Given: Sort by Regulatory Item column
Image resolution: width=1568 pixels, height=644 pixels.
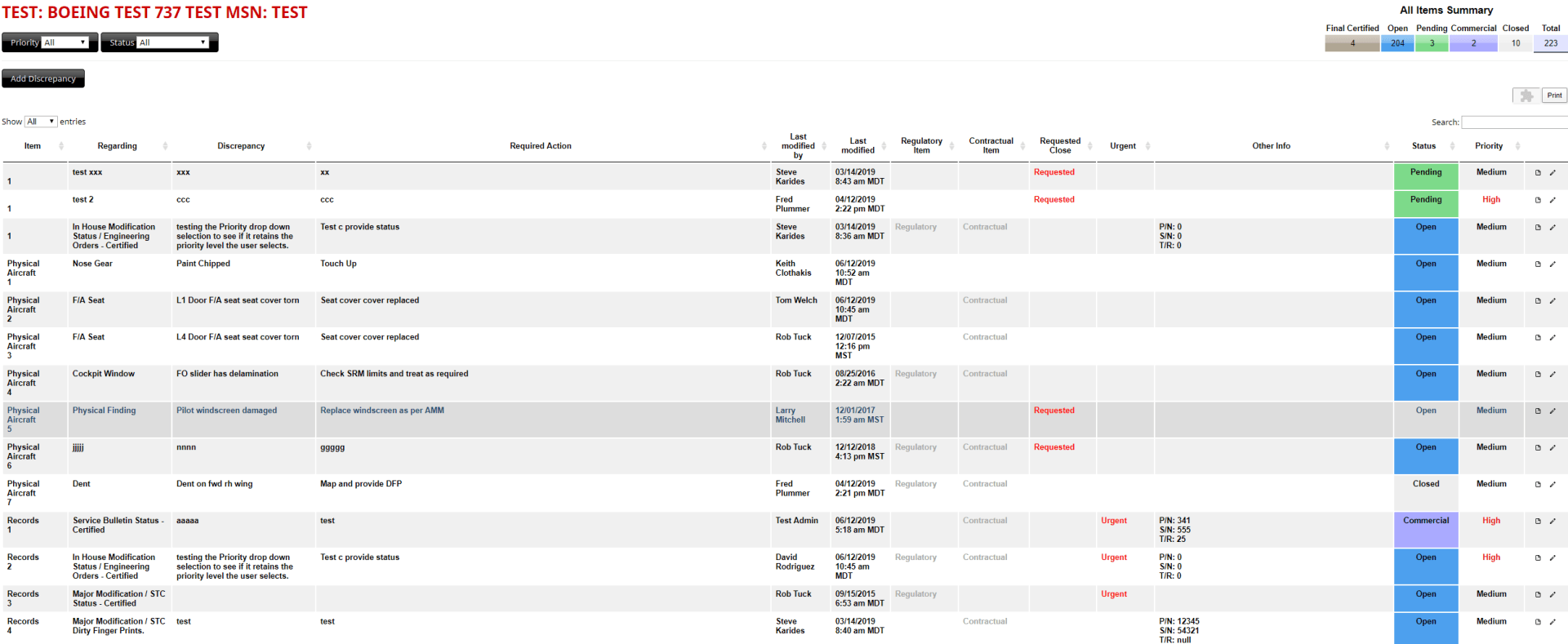Looking at the screenshot, I should (924, 146).
